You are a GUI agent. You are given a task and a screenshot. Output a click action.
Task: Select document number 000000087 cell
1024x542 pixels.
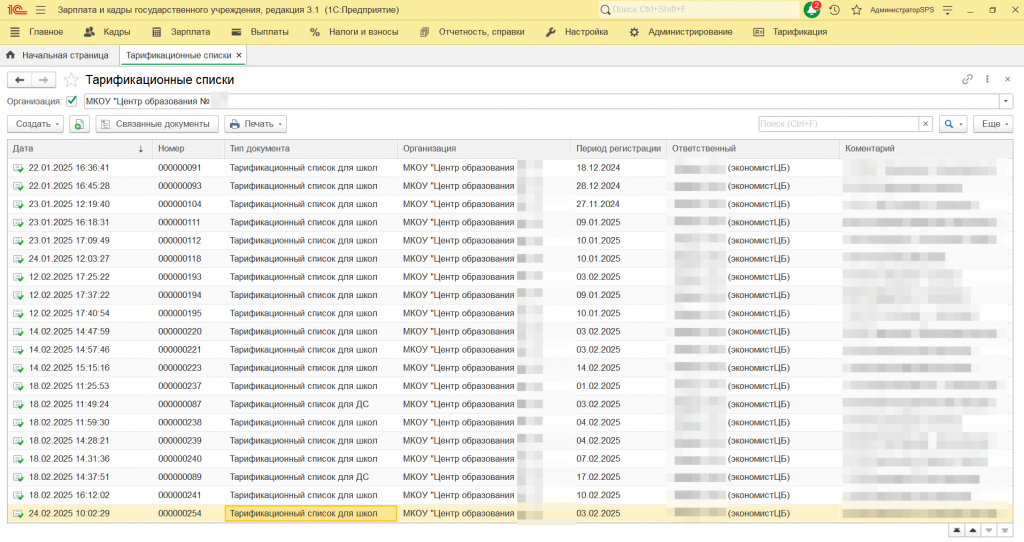pyautogui.click(x=180, y=404)
